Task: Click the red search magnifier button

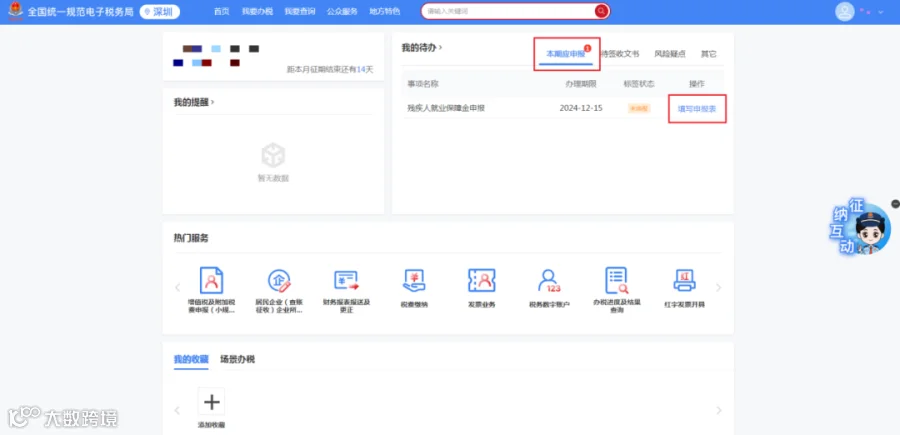Action: pyautogui.click(x=601, y=11)
